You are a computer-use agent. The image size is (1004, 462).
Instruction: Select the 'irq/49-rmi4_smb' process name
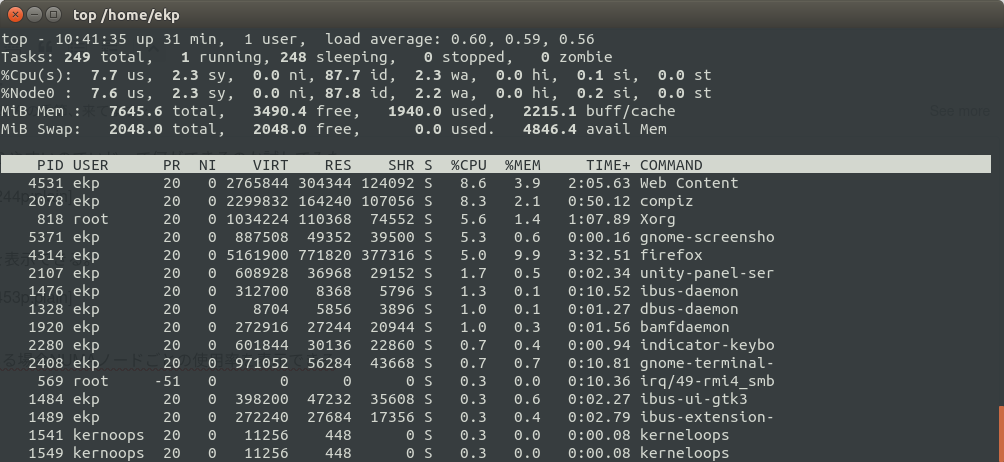tap(707, 381)
